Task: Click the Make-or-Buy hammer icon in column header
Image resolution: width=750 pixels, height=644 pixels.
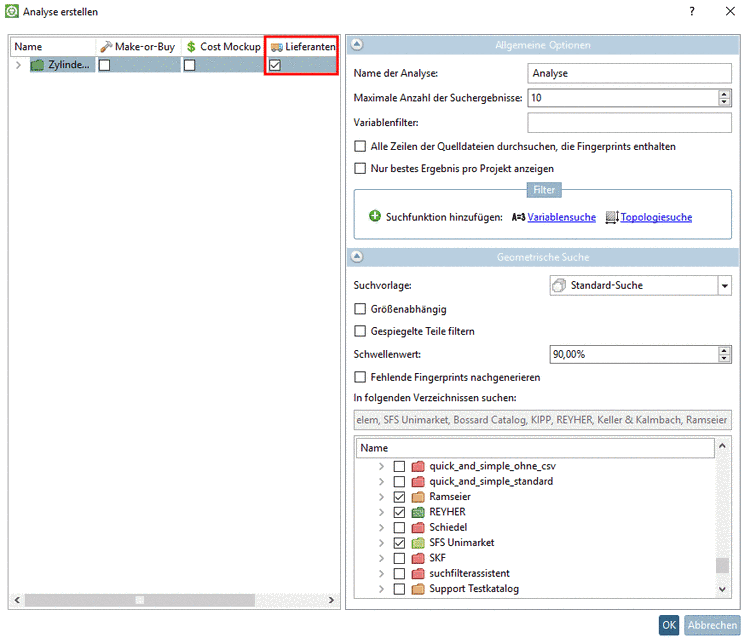Action: click(x=106, y=47)
